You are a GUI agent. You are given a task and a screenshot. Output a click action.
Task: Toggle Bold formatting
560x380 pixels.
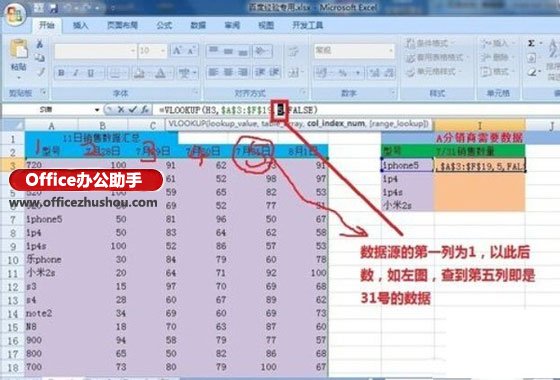tap(61, 73)
